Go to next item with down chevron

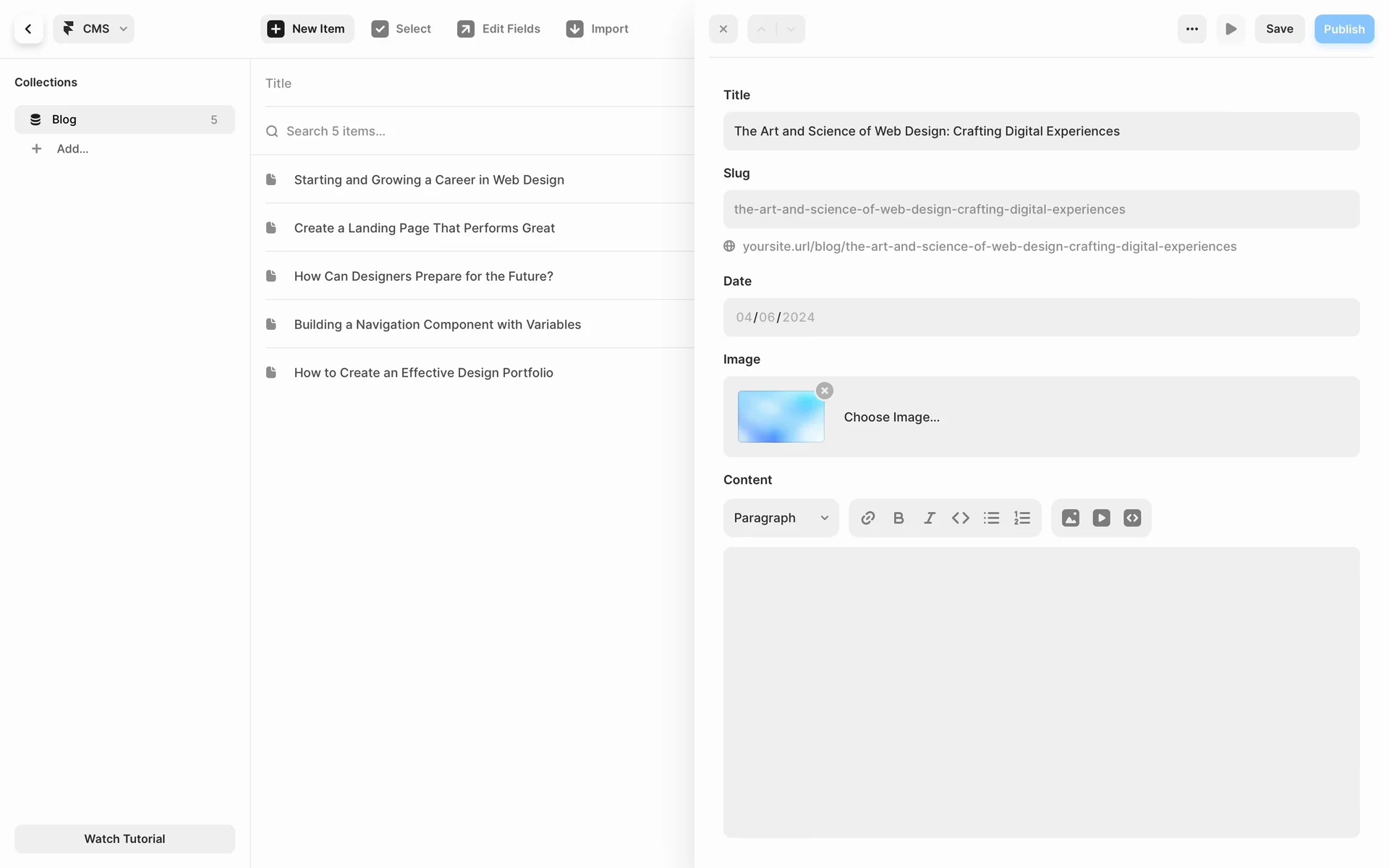click(x=791, y=29)
